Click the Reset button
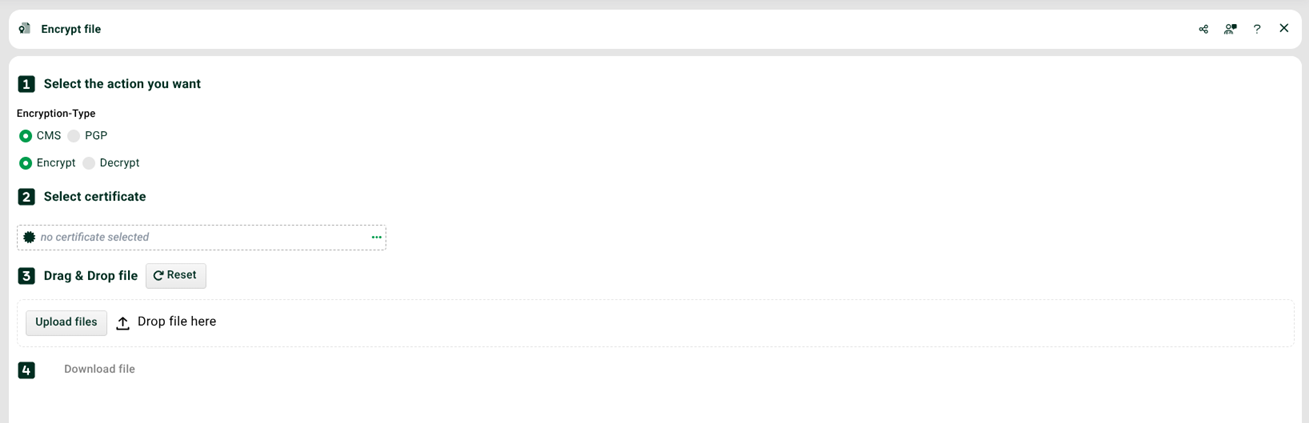The width and height of the screenshot is (1309, 423). click(176, 276)
